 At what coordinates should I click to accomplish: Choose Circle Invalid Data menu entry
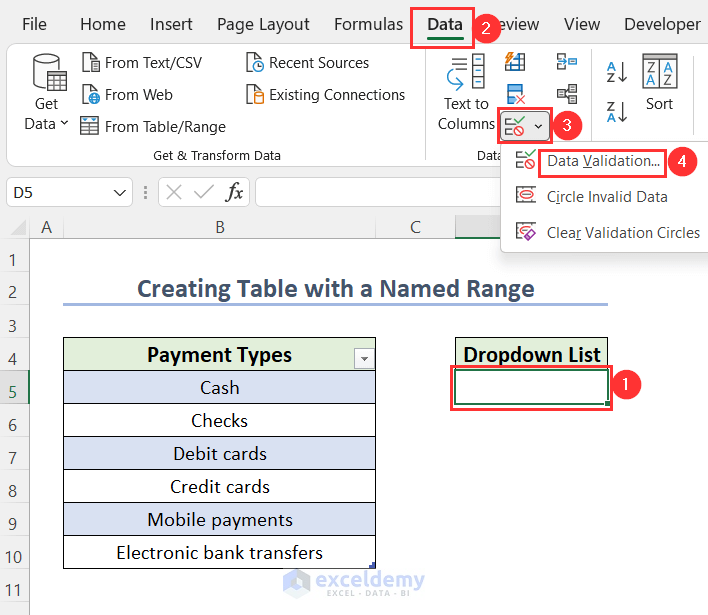click(607, 197)
